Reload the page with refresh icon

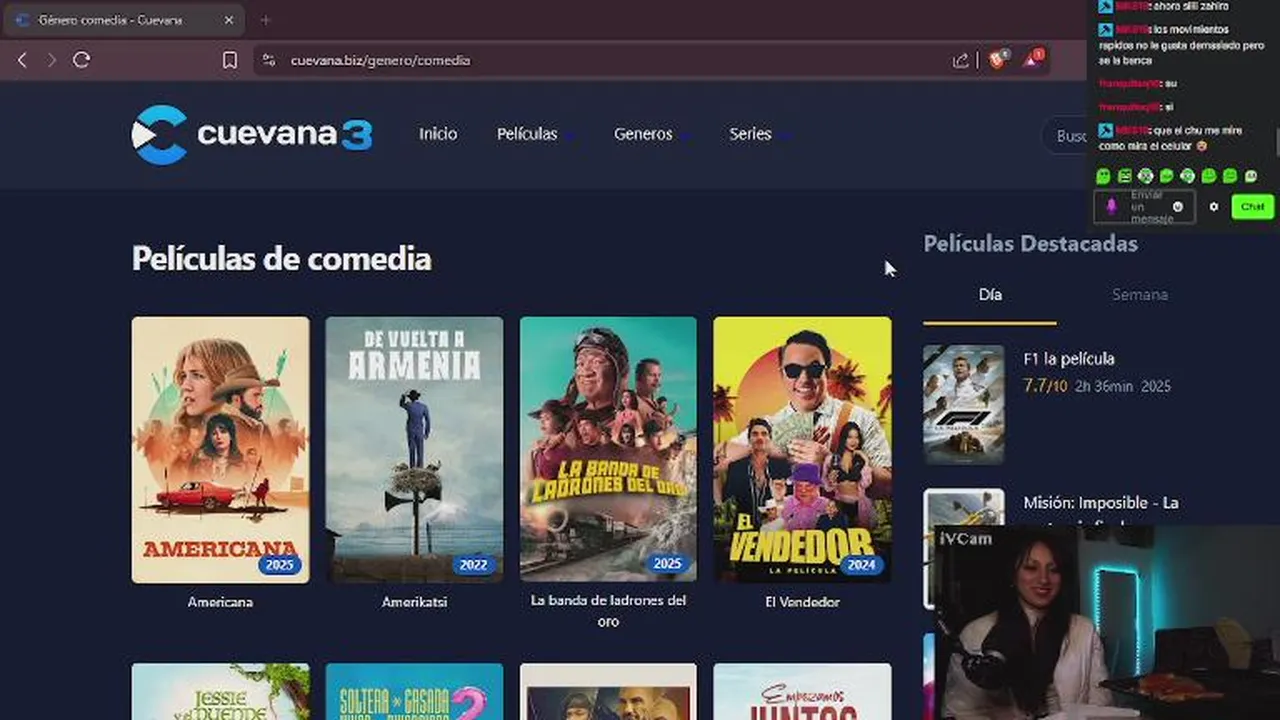pyautogui.click(x=82, y=60)
